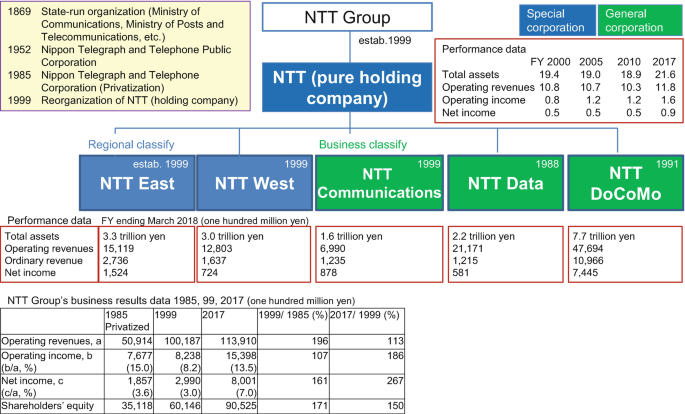This screenshot has width=685, height=414.
Task: Click NTT Communications' "1.6 trillion yen"
Action: [351, 236]
